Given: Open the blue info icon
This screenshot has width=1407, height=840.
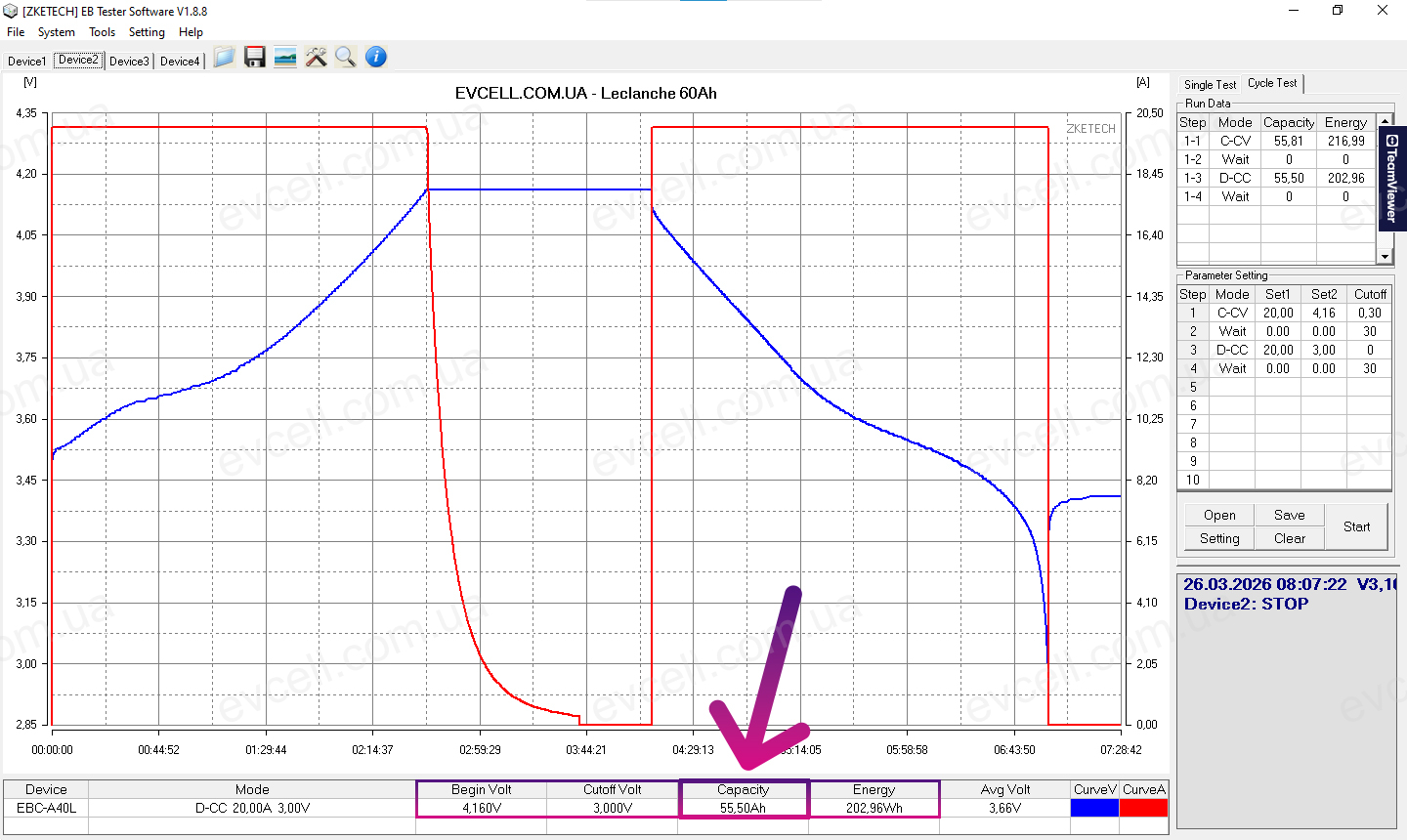Looking at the screenshot, I should (x=376, y=58).
